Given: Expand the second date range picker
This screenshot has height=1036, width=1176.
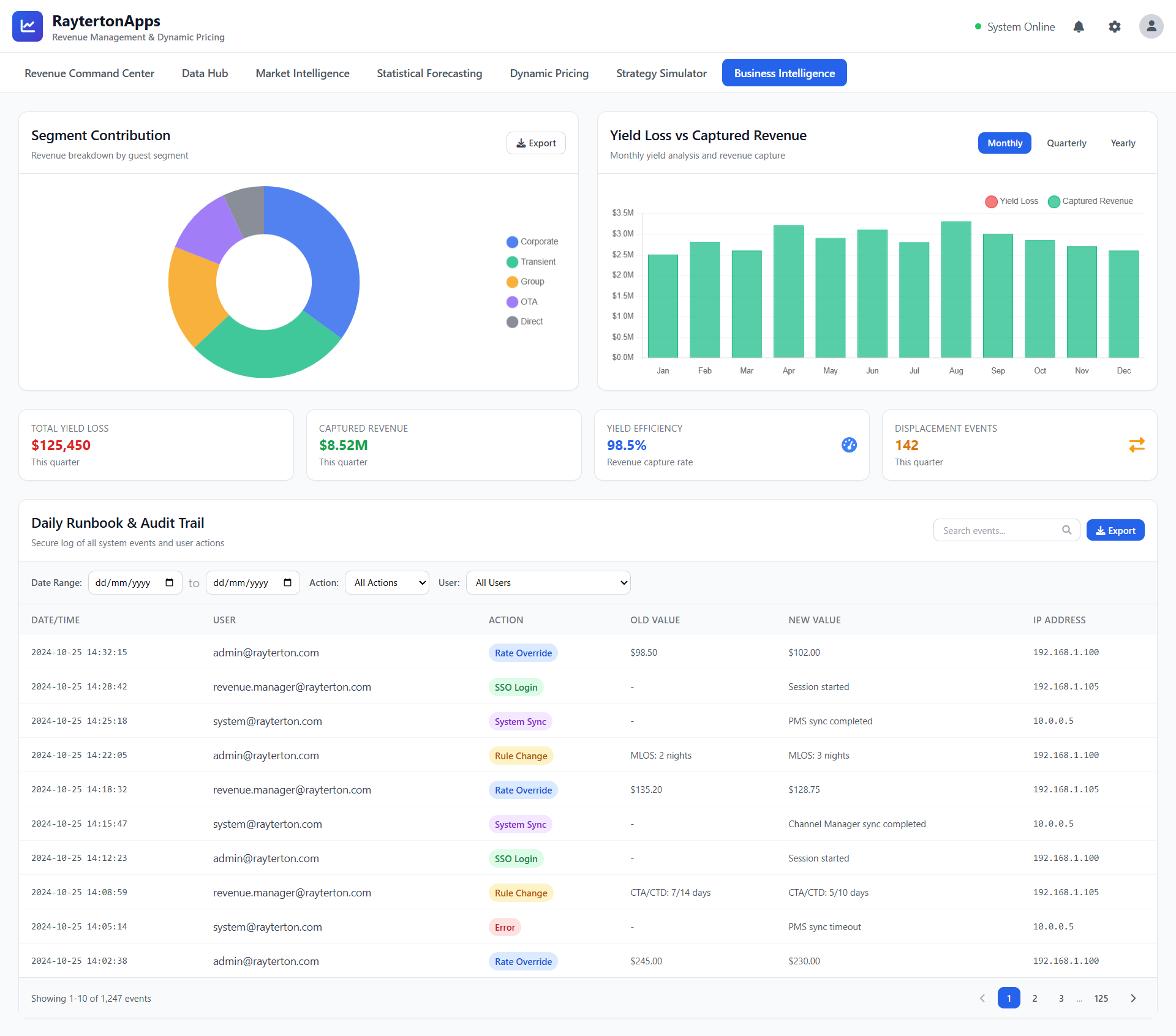Looking at the screenshot, I should tap(287, 582).
